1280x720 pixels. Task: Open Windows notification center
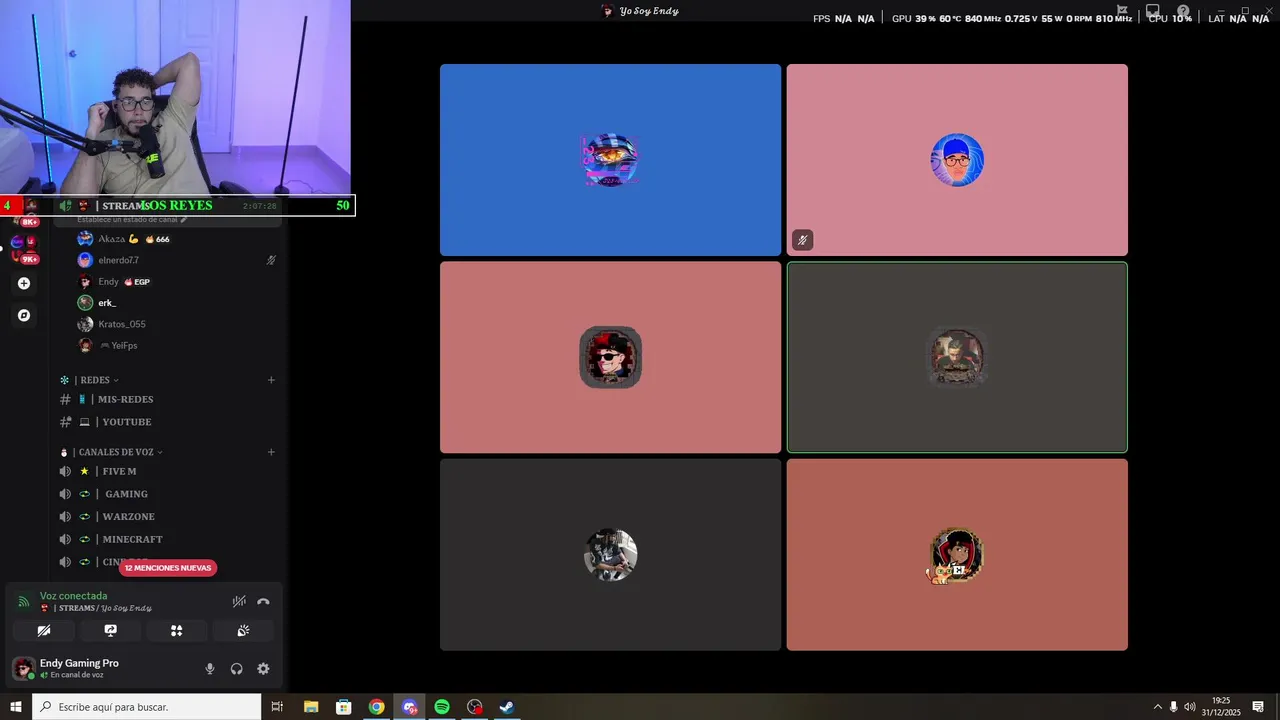coord(1258,707)
